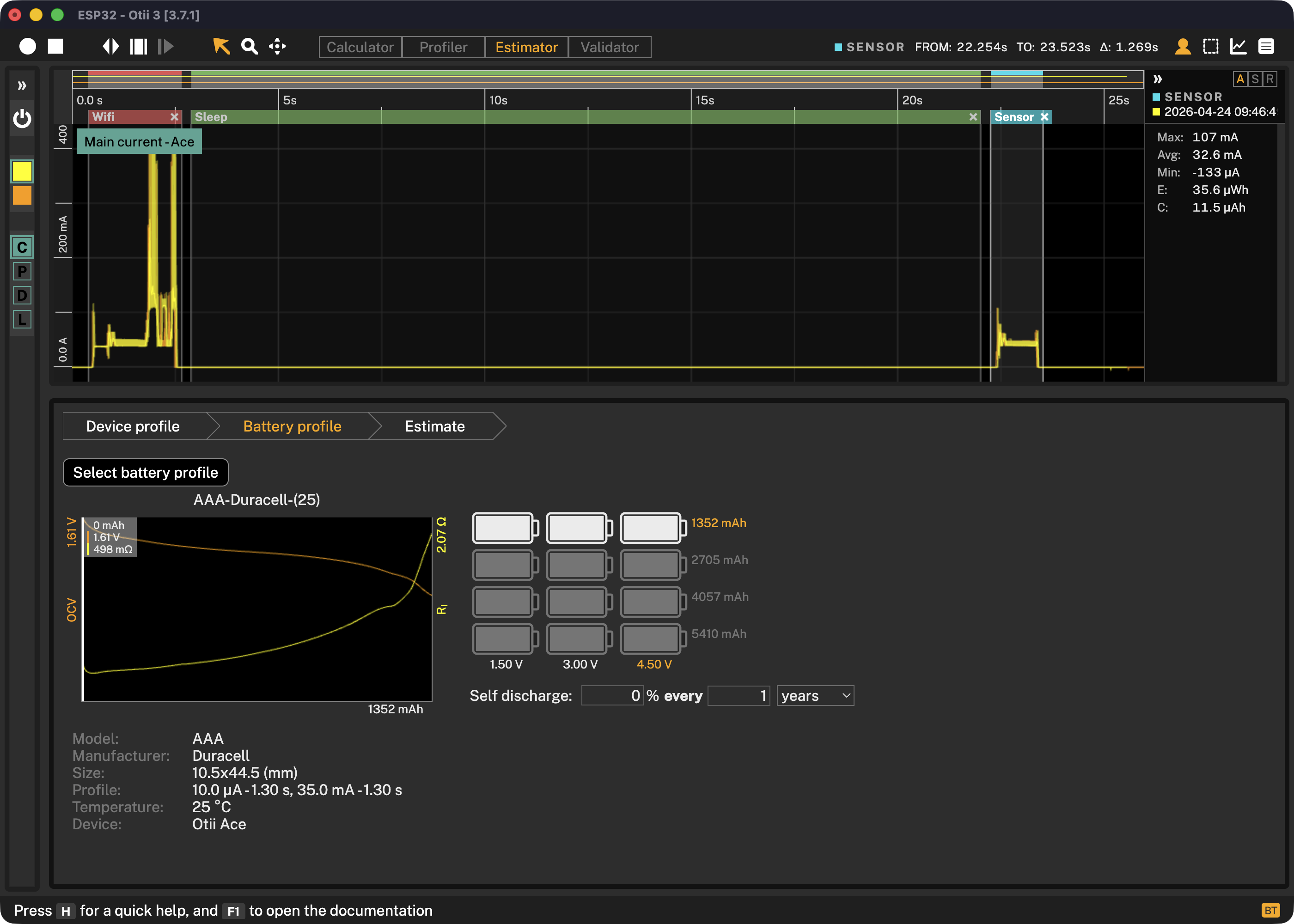Remove the Sleep marker with its X
The width and height of the screenshot is (1294, 924).
click(x=973, y=116)
